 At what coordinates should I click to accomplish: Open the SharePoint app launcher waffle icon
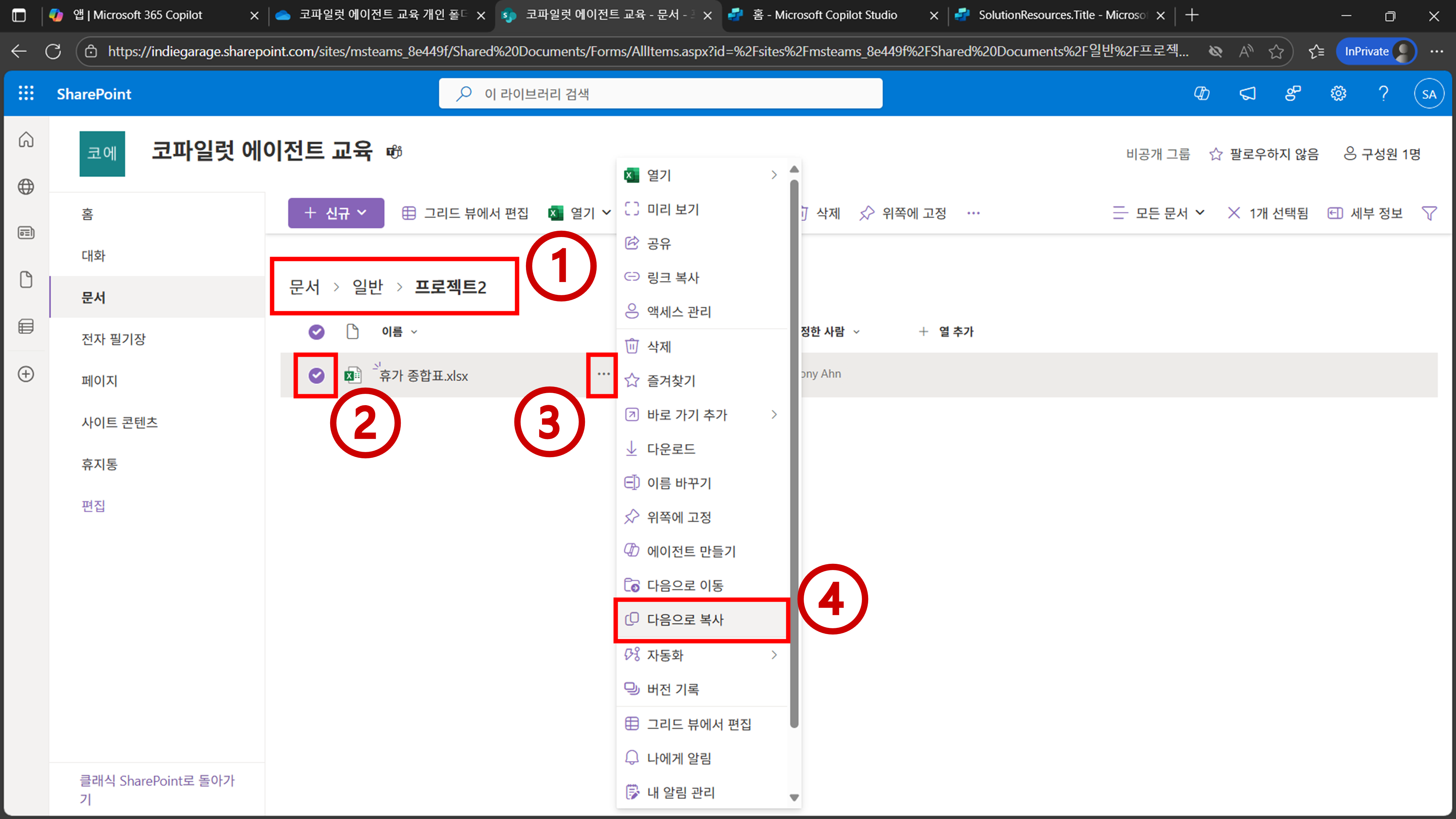coord(26,93)
